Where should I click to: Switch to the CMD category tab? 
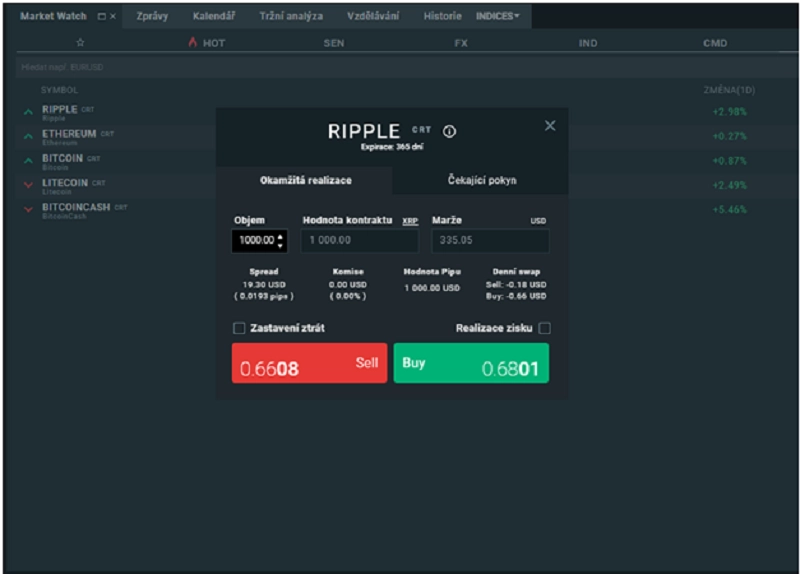pos(715,43)
